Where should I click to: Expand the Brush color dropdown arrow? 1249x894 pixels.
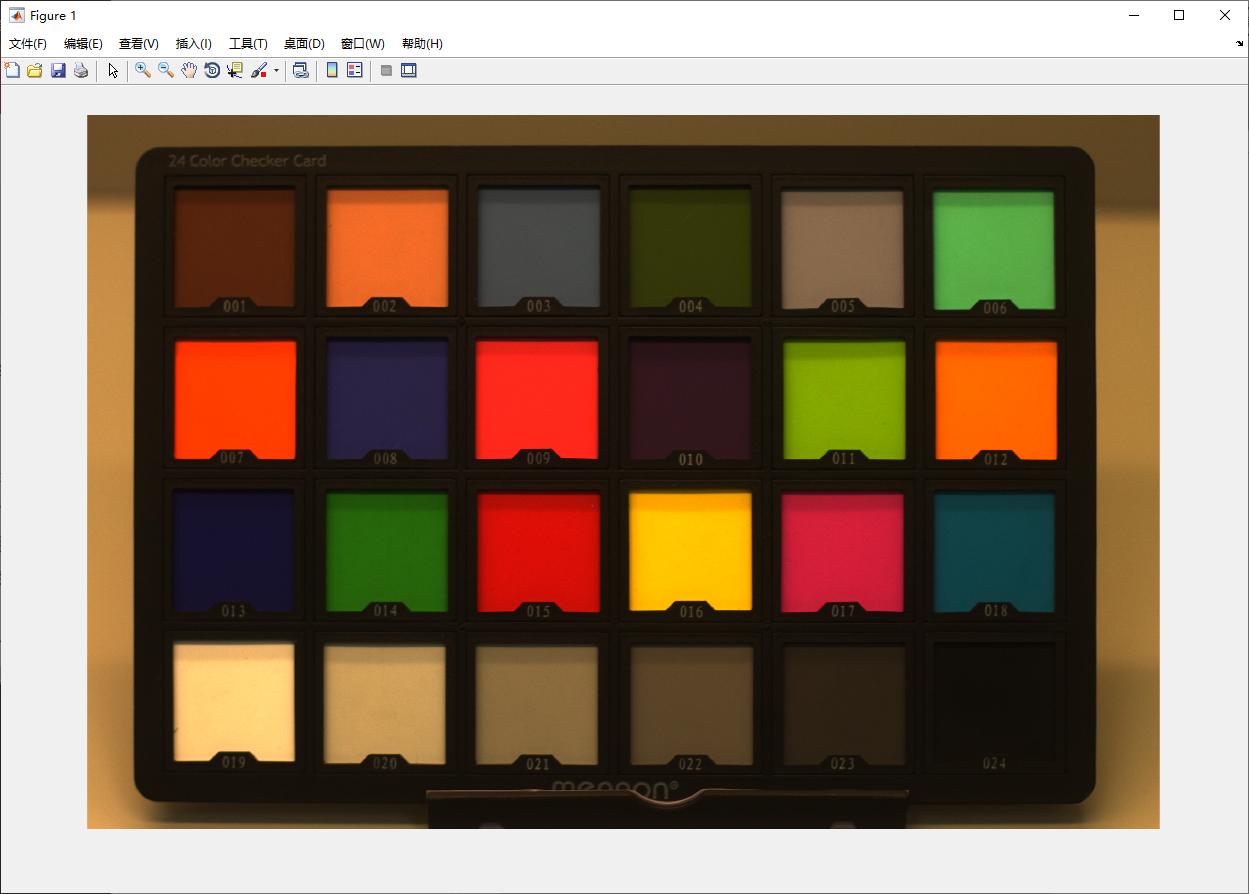click(x=276, y=71)
